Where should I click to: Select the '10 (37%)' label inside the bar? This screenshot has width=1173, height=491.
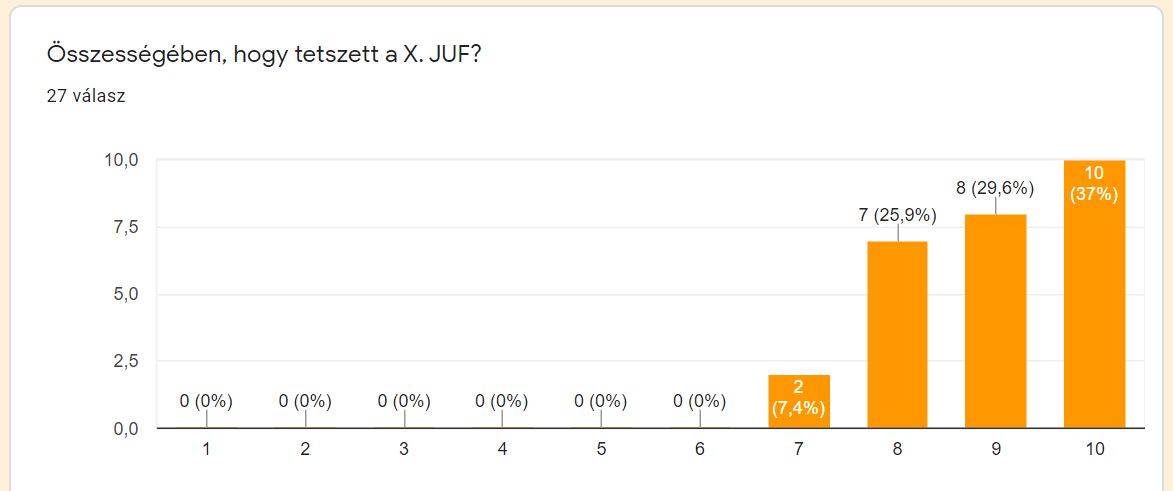coord(1094,184)
